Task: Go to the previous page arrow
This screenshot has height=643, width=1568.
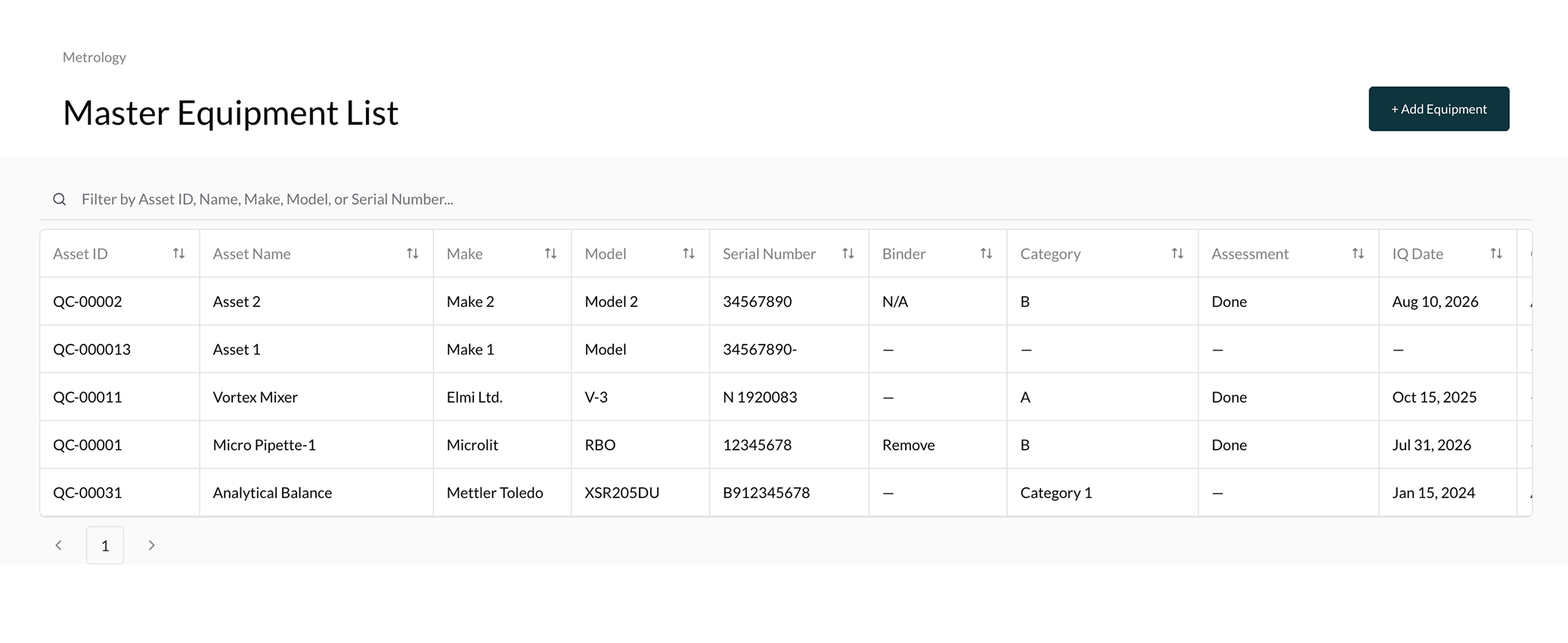Action: coord(58,546)
